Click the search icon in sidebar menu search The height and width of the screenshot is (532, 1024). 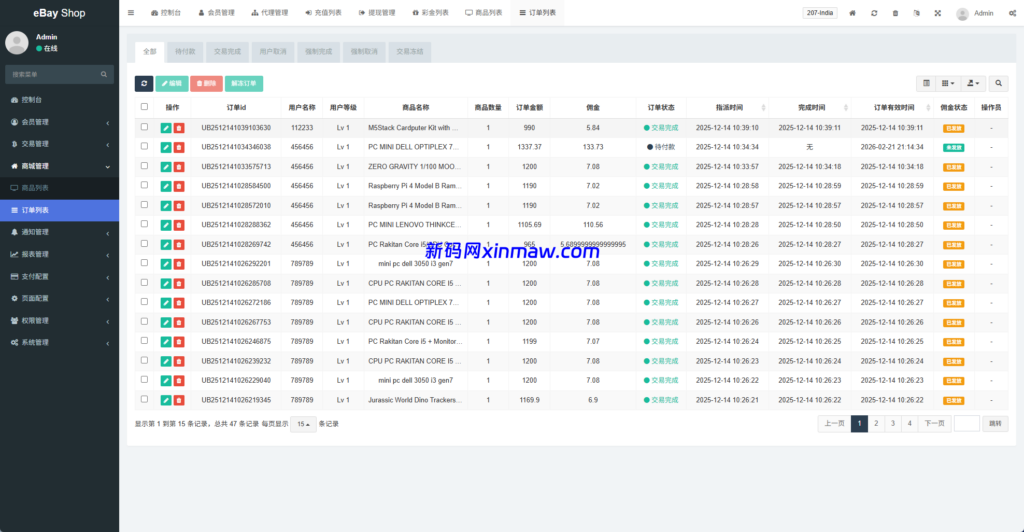104,74
